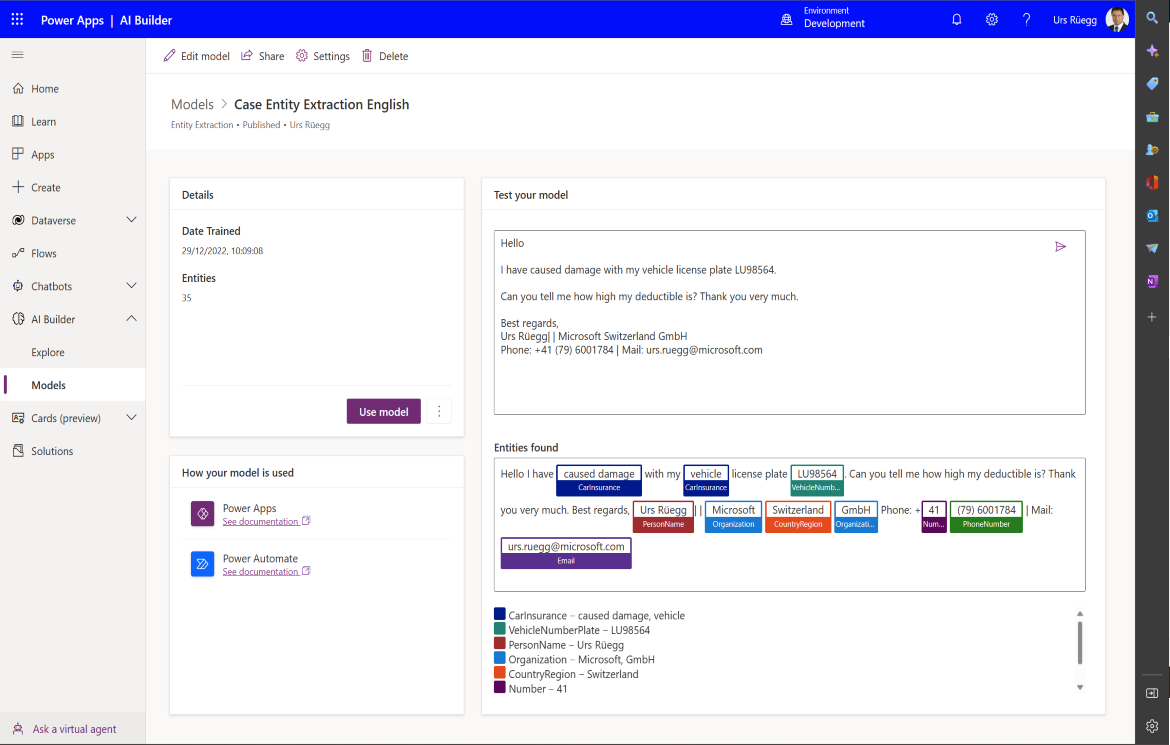Screen dimensions: 1170x745
Task: Click the Environment globe icon
Action: tap(786, 20)
